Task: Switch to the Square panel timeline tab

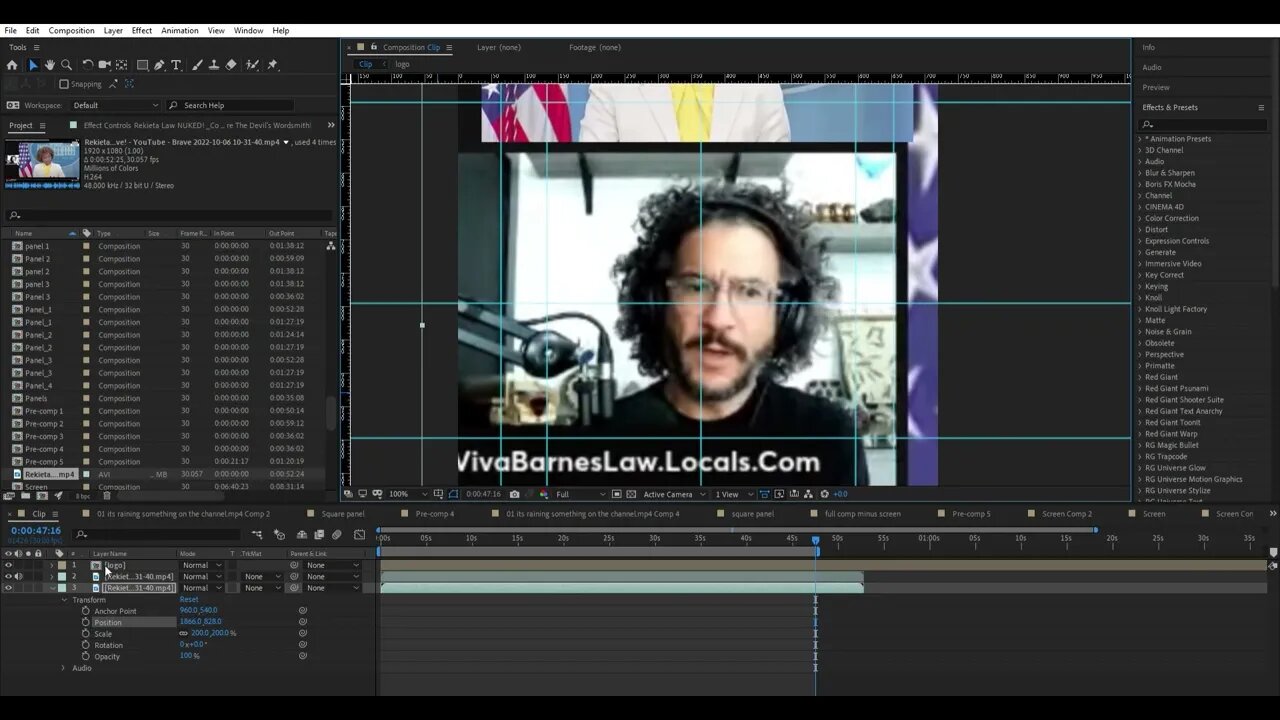Action: pos(342,514)
